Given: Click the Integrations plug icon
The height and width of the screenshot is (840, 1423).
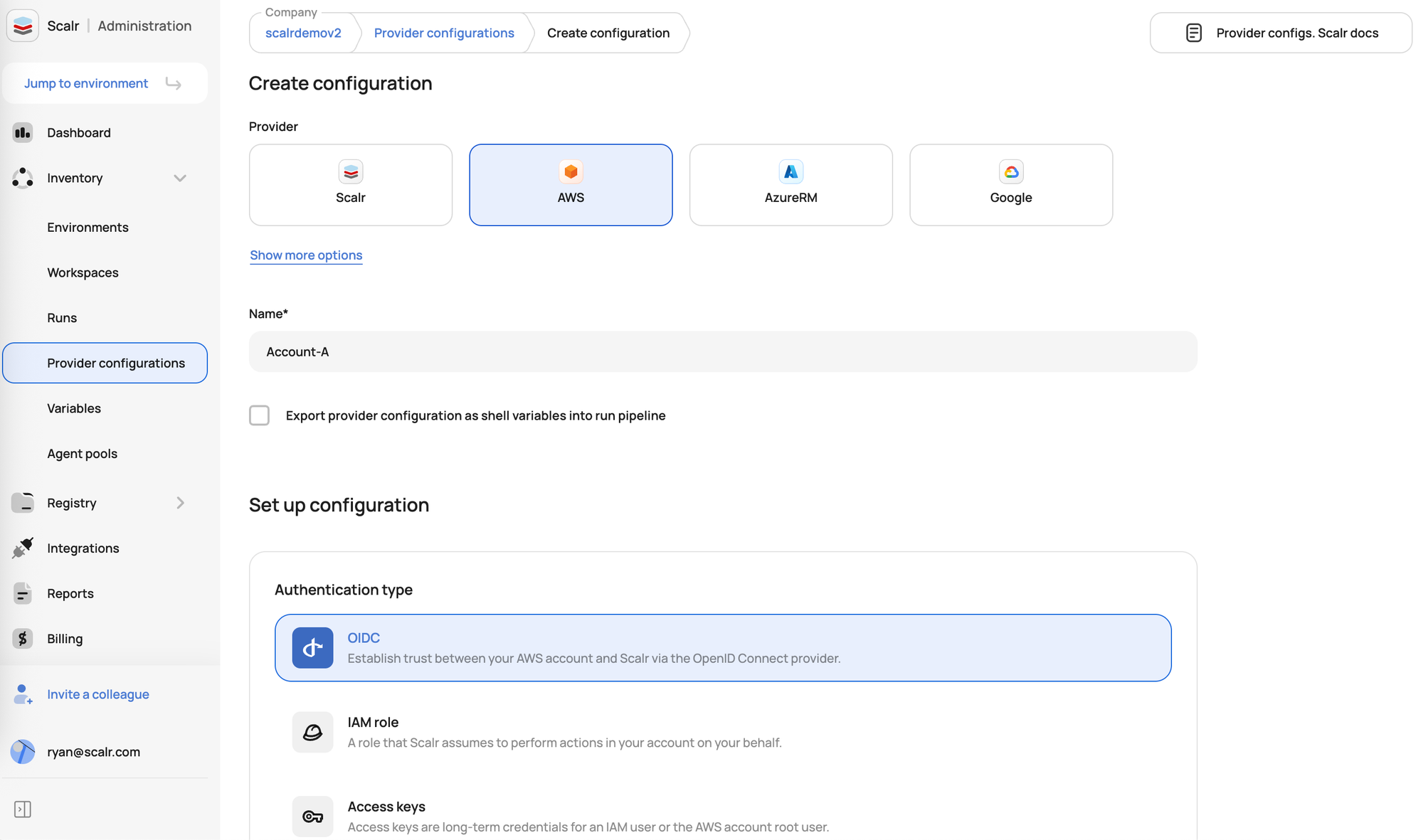Looking at the screenshot, I should [23, 548].
